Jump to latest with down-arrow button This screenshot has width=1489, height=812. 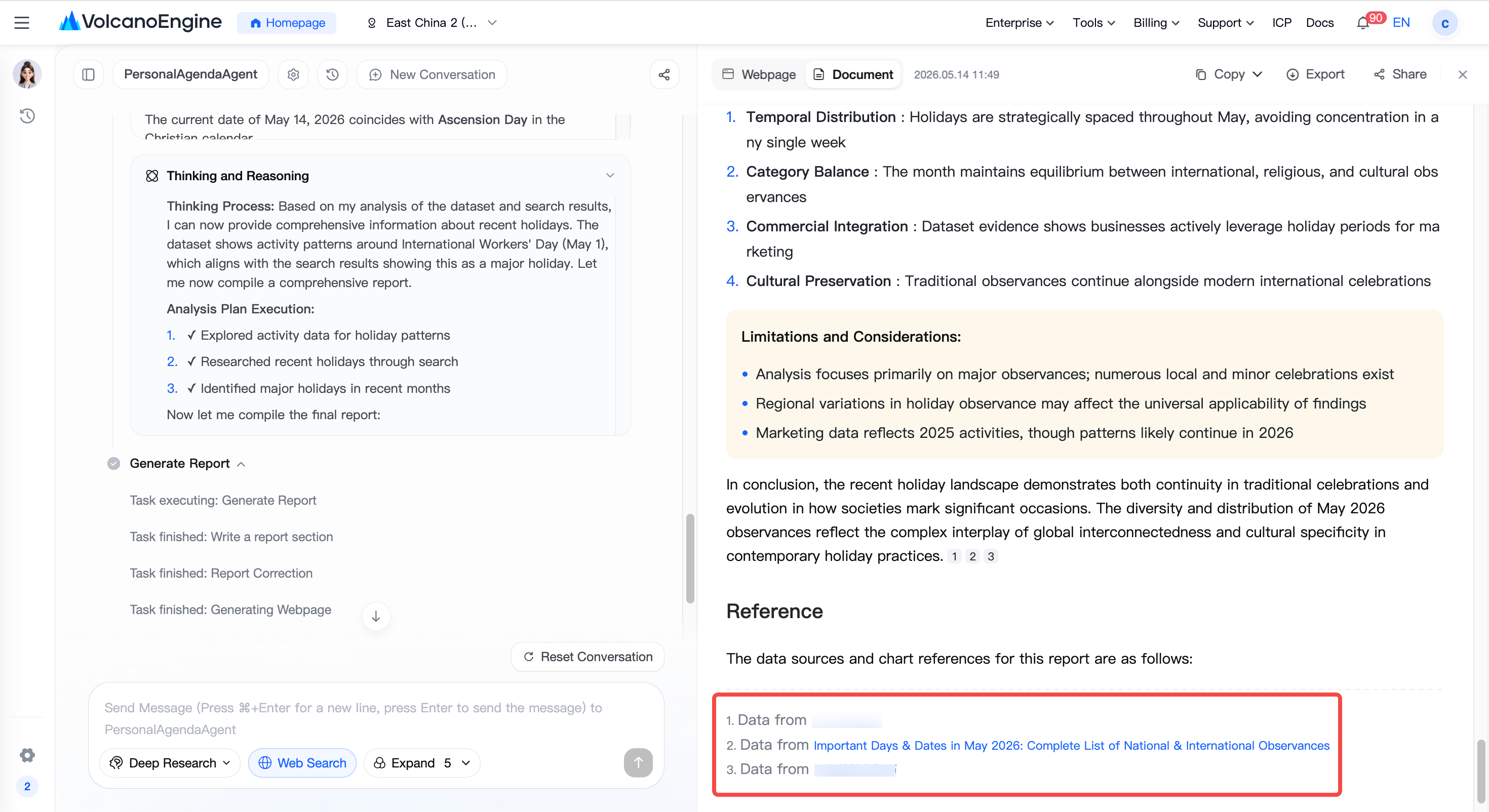[376, 617]
